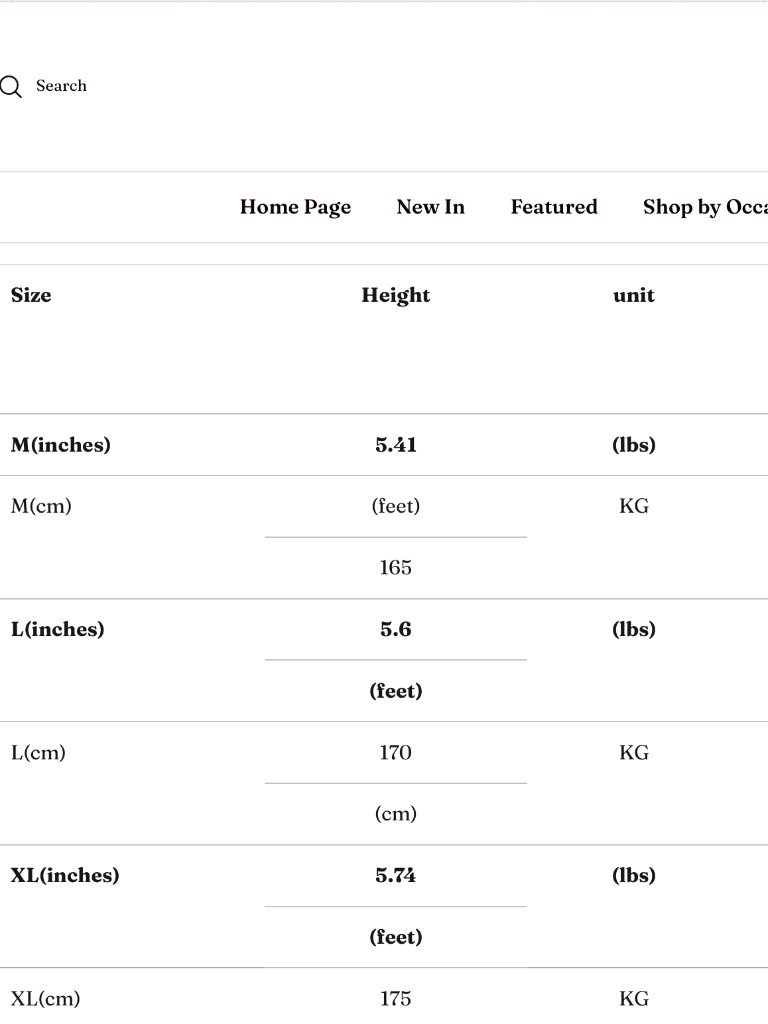Viewport: 768px width, 1024px height.
Task: Click the 165 height cell
Action: 396,568
